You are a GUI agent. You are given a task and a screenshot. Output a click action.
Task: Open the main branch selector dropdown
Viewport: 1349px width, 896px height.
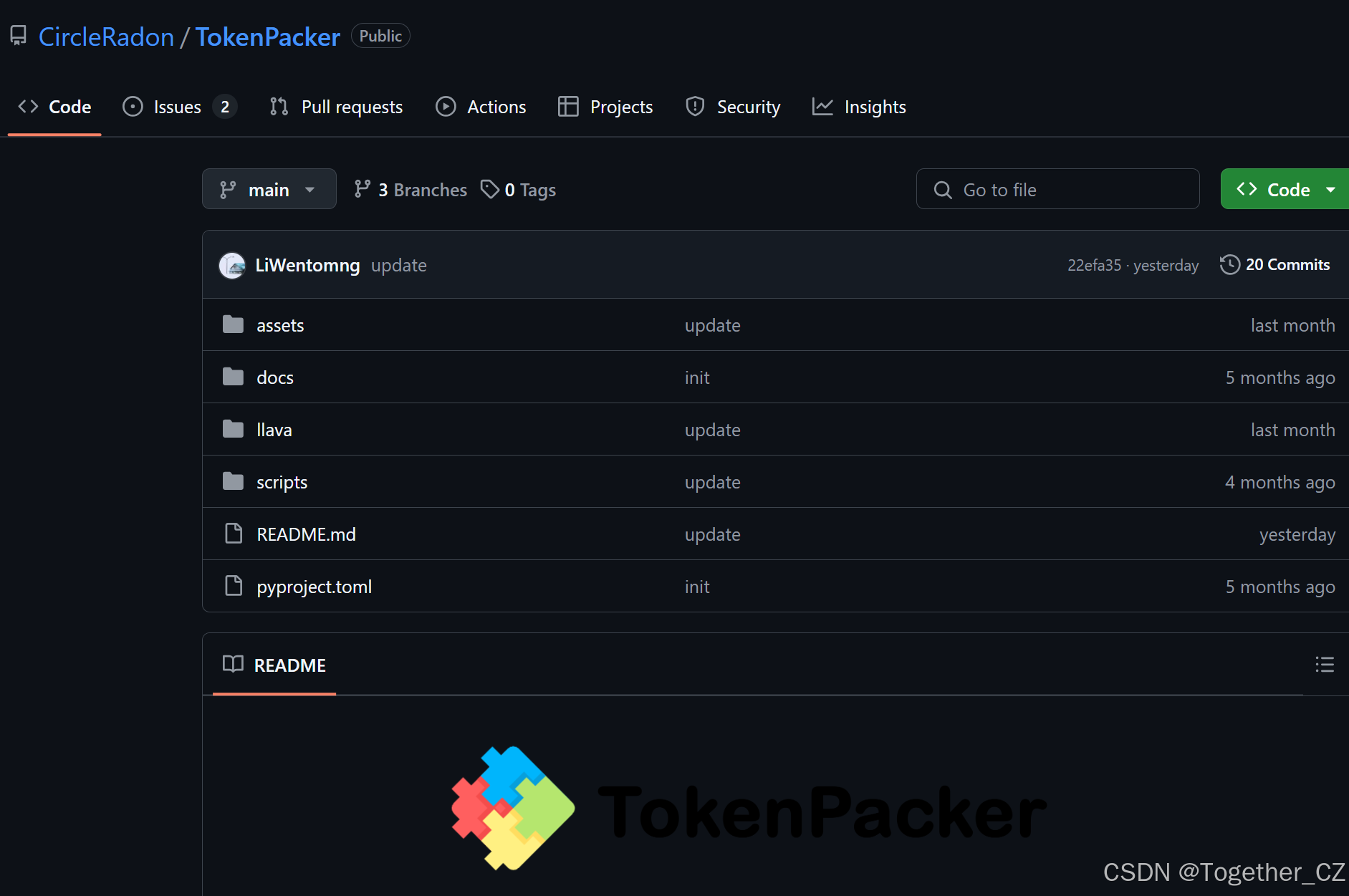coord(269,189)
